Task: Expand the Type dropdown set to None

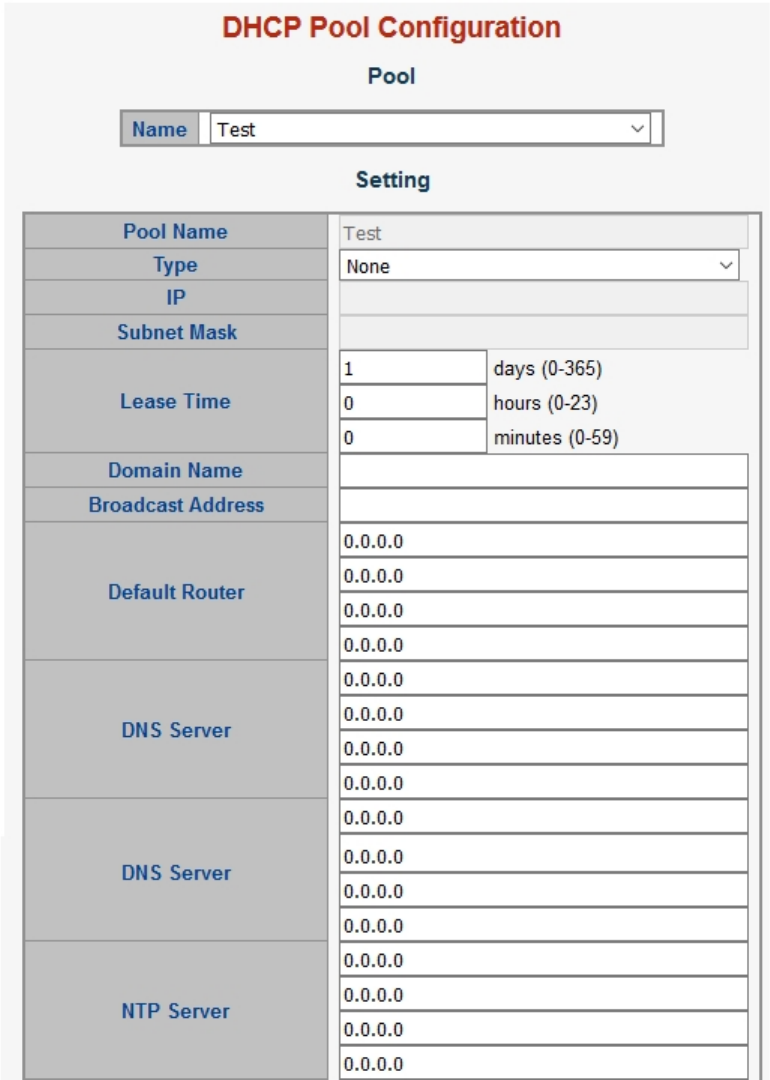Action: [539, 266]
